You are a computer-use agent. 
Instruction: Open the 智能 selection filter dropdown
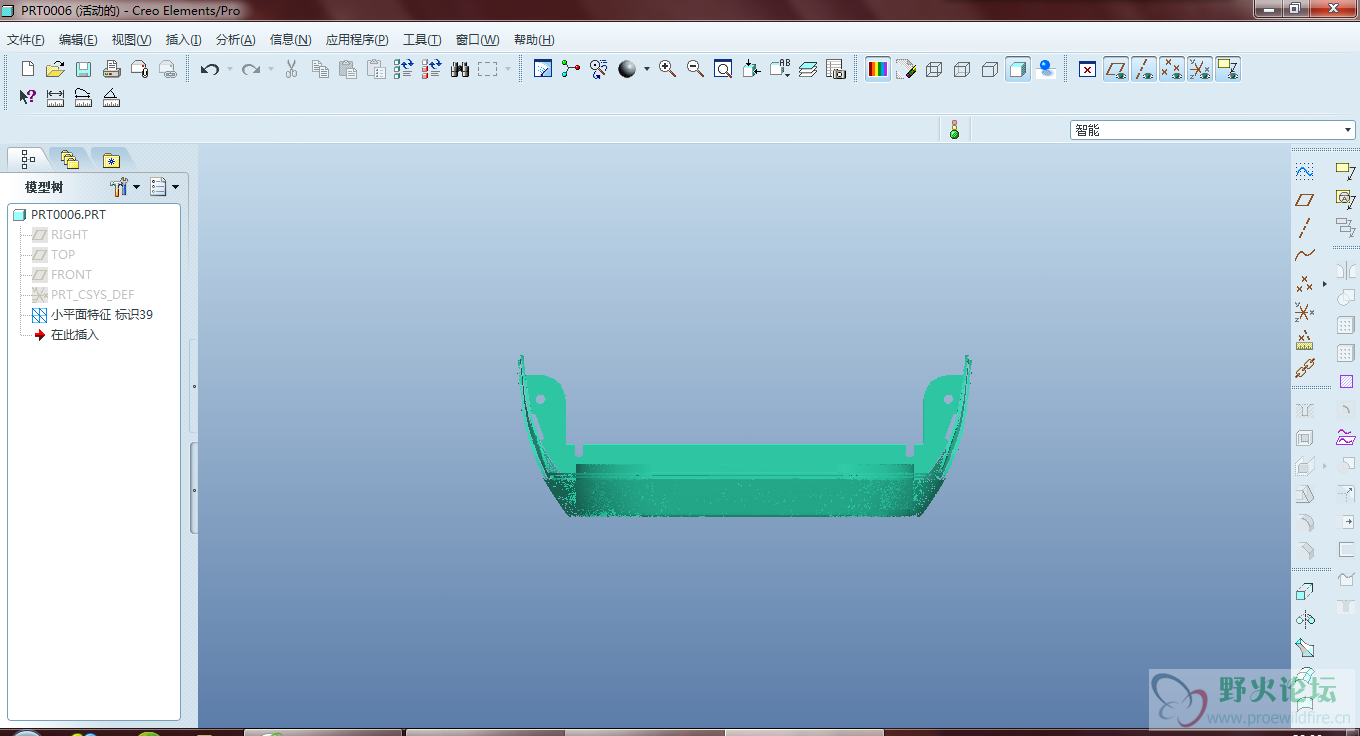click(x=1213, y=130)
